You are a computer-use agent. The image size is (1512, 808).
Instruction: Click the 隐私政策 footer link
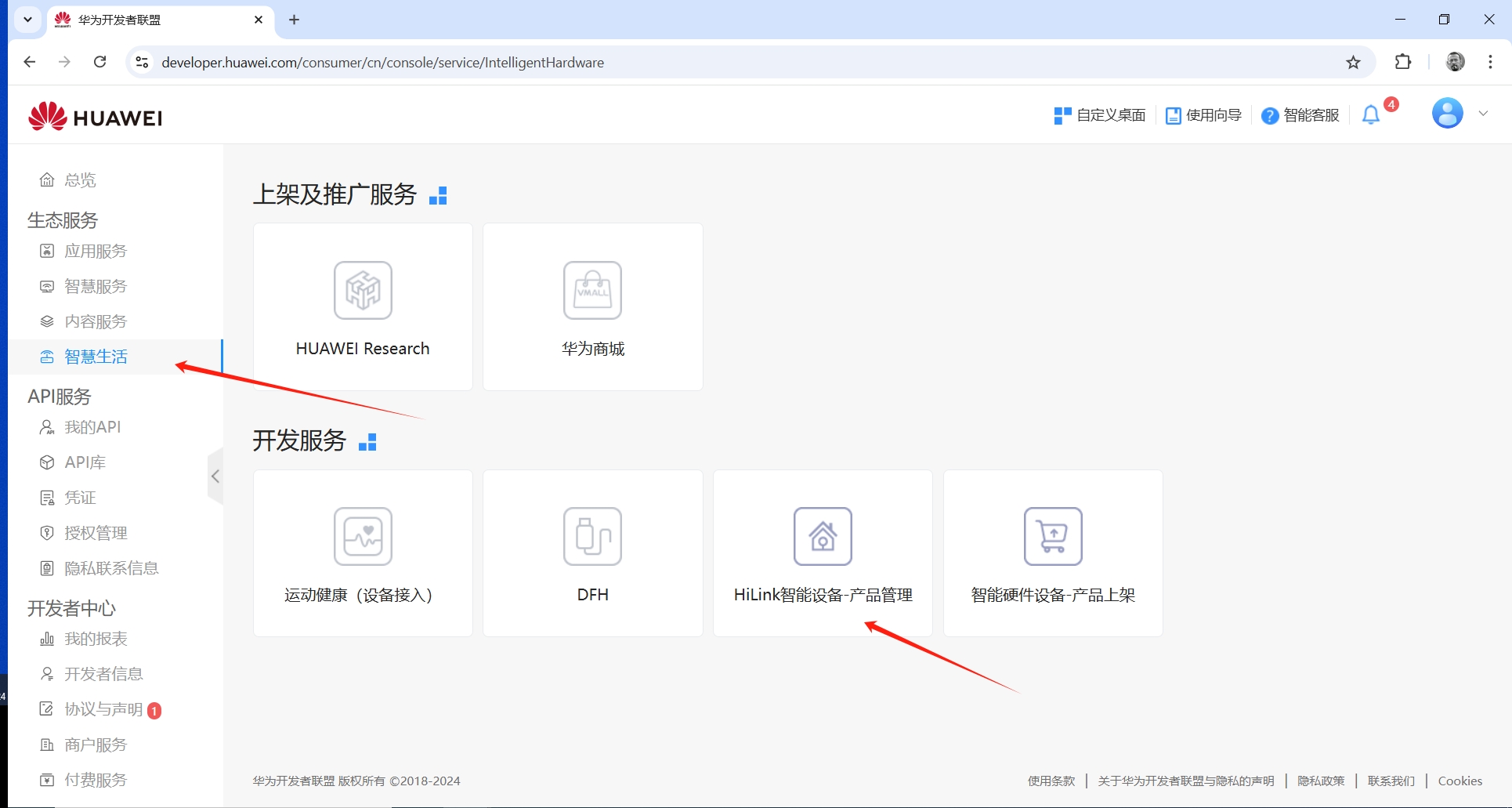pyautogui.click(x=1321, y=781)
